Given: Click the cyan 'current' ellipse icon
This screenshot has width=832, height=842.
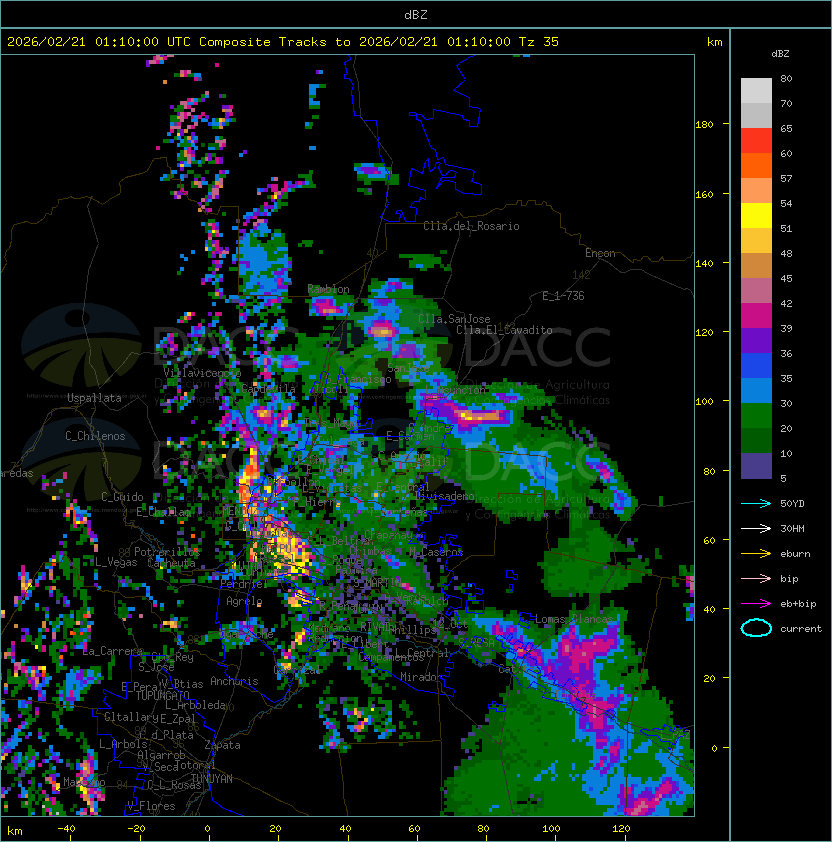Looking at the screenshot, I should (x=756, y=628).
